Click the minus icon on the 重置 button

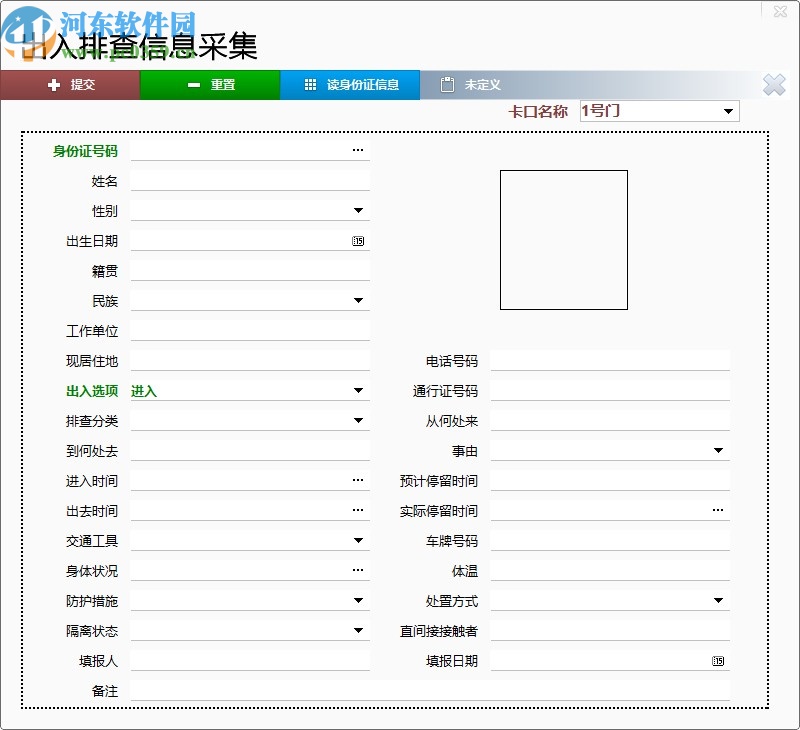193,84
